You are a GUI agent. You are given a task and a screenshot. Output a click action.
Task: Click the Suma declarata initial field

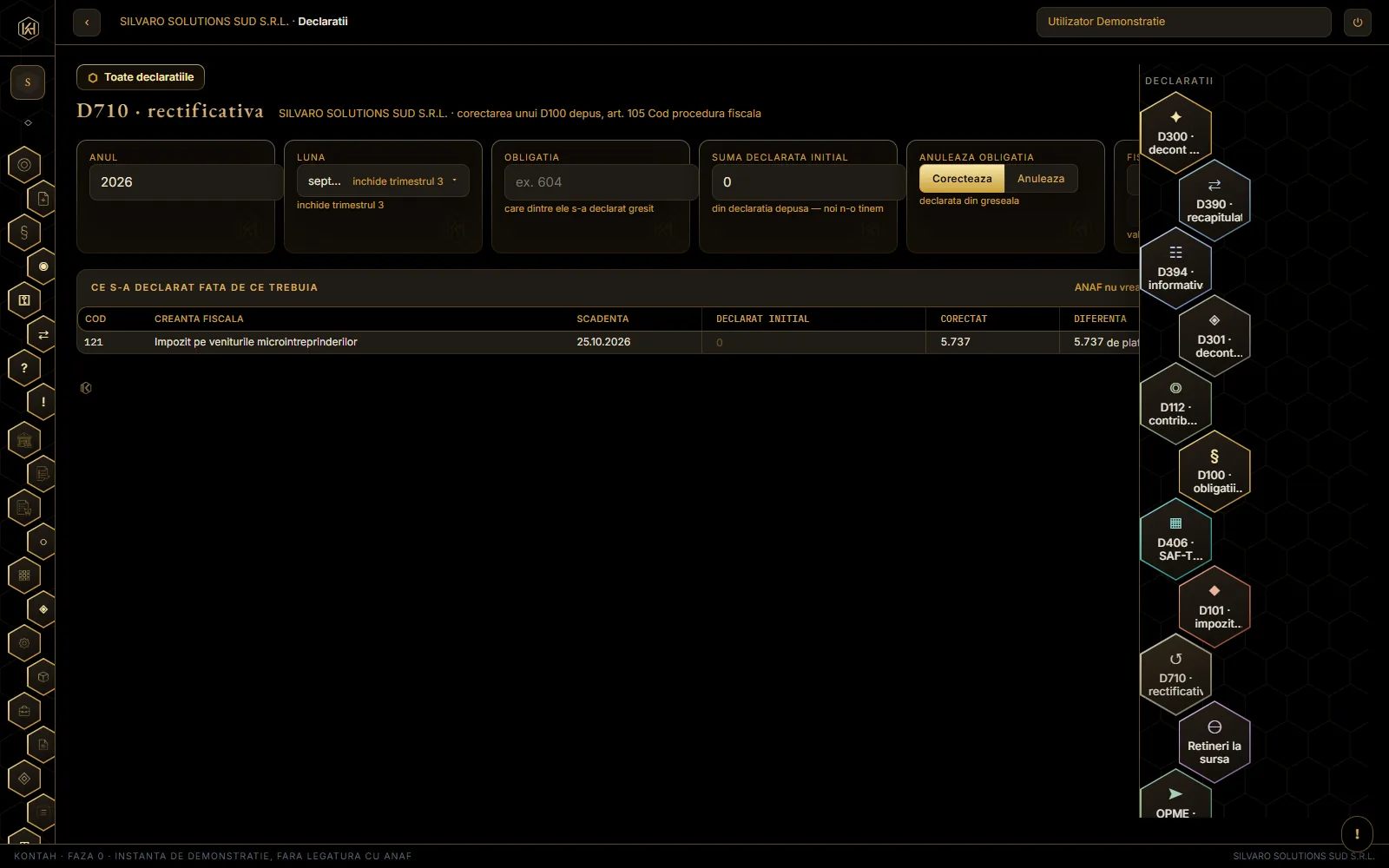(x=807, y=182)
